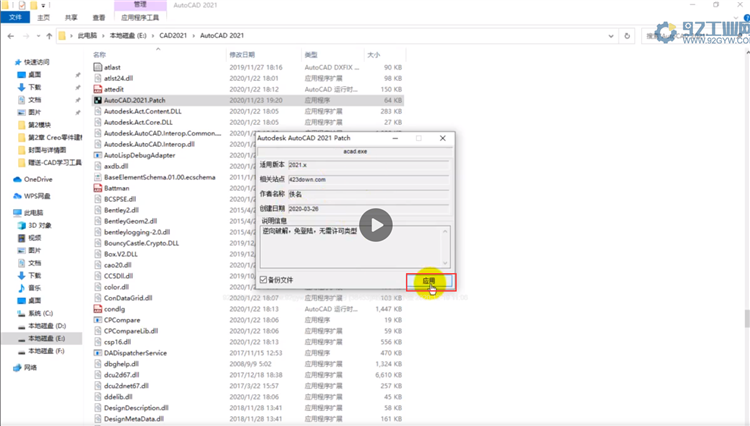Click the 音乐 note icon in sidebar
The image size is (750, 426).
click(22, 288)
